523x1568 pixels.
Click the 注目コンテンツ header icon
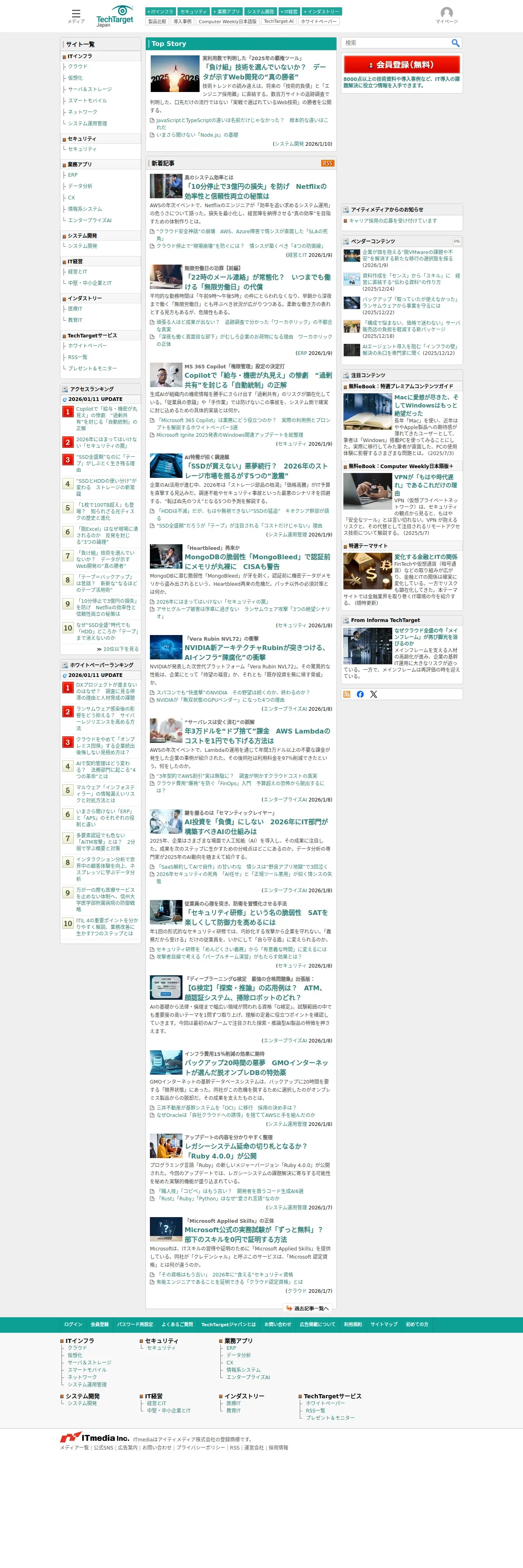[345, 375]
